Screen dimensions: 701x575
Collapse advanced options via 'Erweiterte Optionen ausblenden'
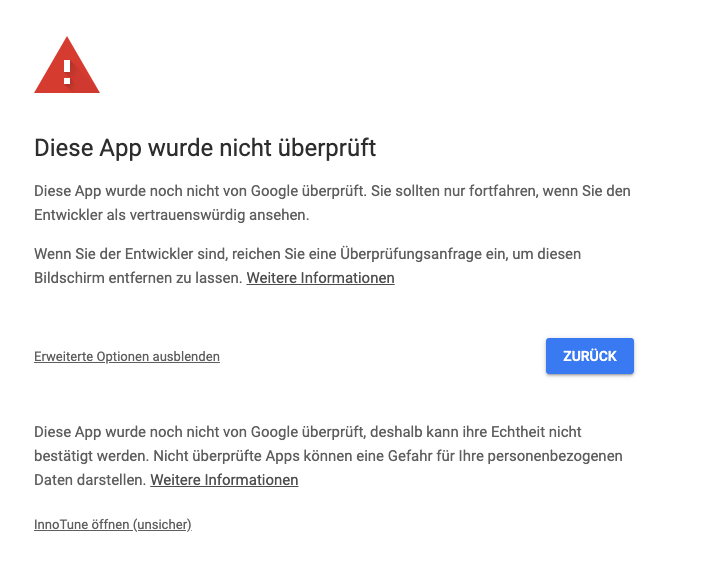coord(127,357)
